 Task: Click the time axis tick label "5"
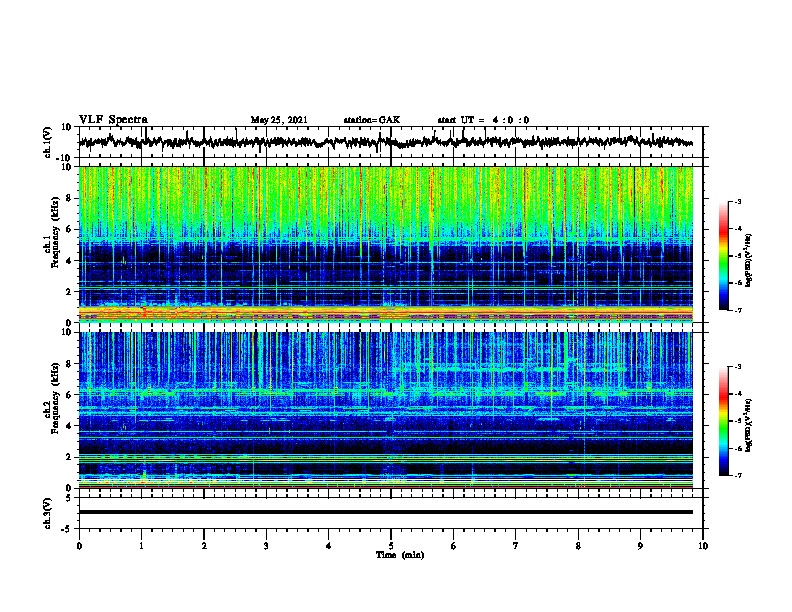pos(391,546)
